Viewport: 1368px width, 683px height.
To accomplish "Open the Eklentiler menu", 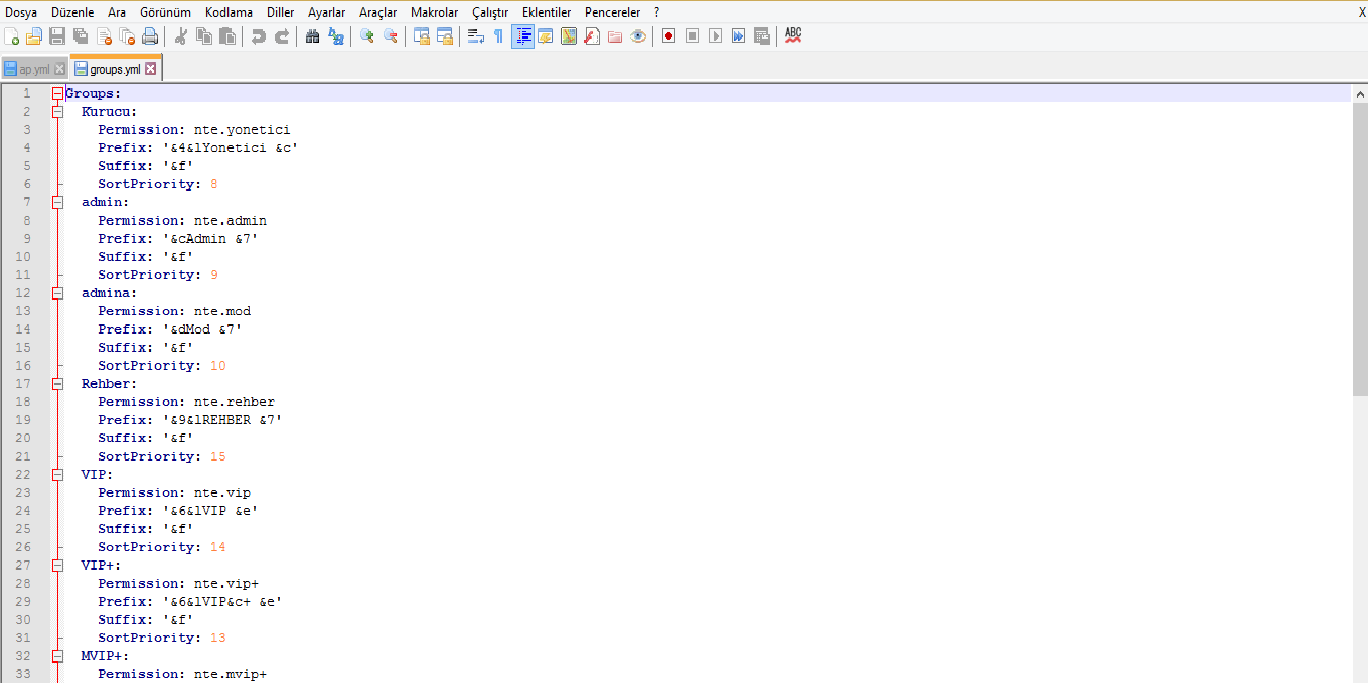I will coord(546,12).
